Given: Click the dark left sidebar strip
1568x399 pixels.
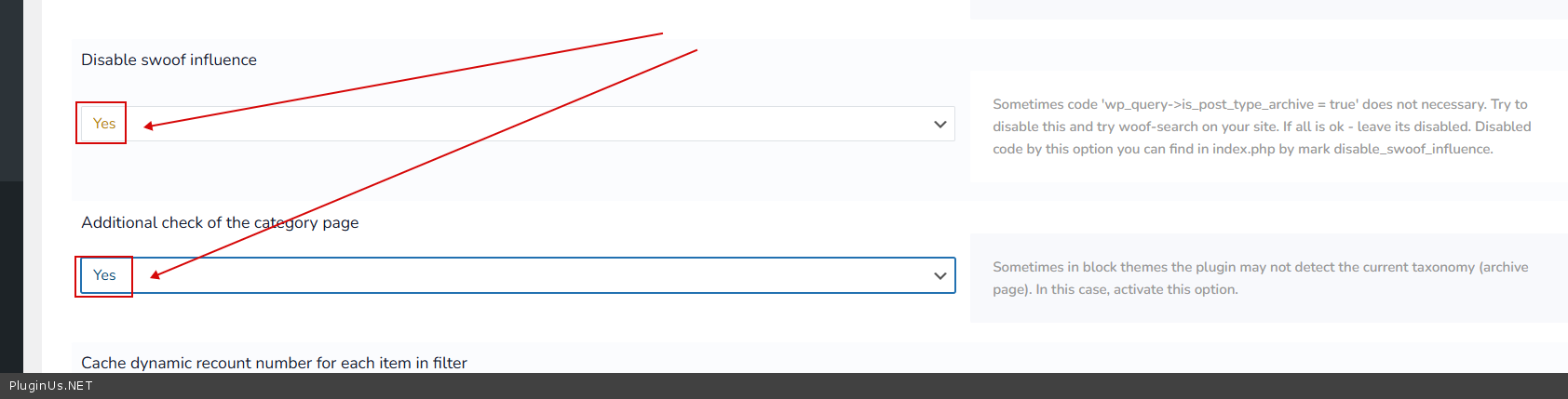Looking at the screenshot, I should pos(11,186).
